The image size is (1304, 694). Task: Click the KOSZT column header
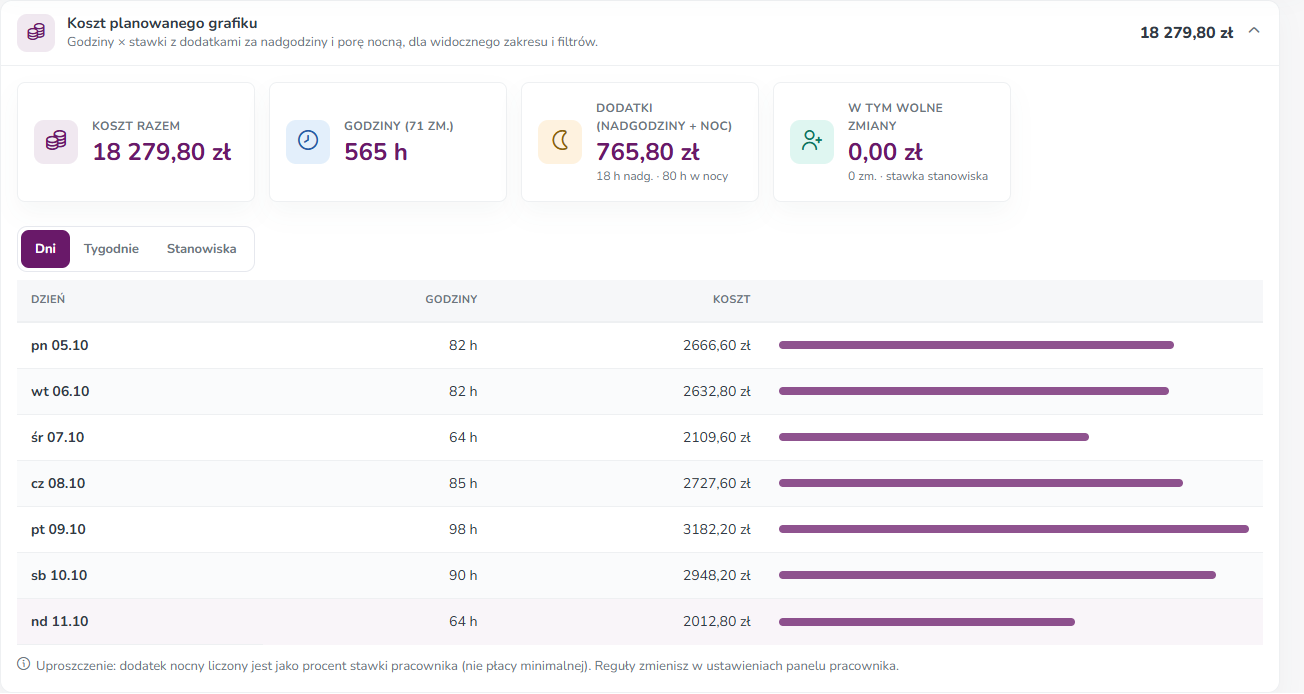tap(731, 299)
